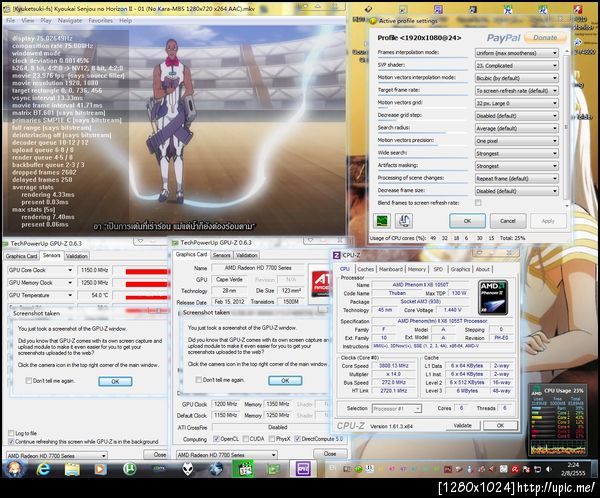
Task: Open the Wide search dropdown
Action: tap(517, 153)
